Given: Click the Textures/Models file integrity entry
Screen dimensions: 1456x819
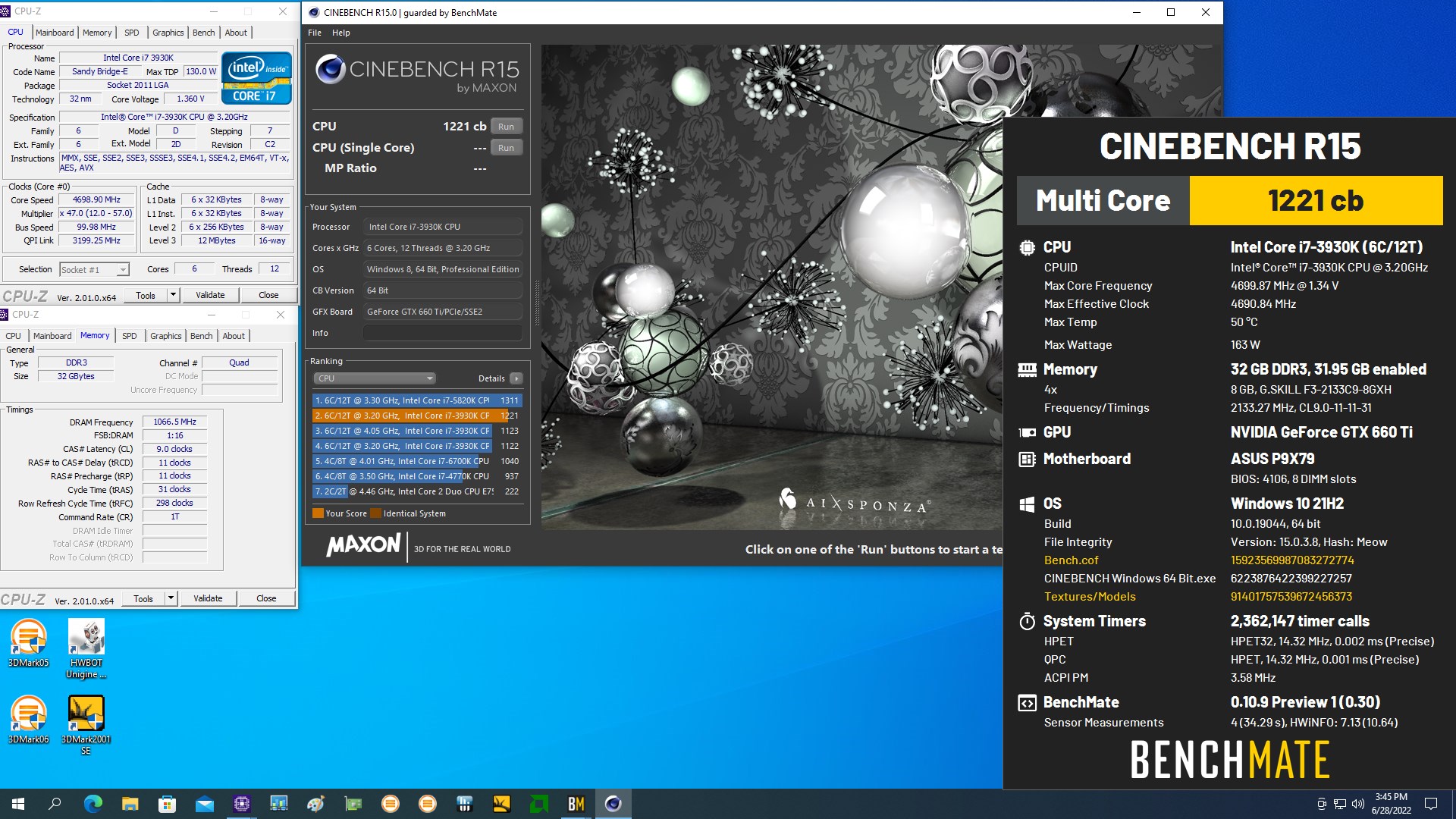Looking at the screenshot, I should (1090, 597).
